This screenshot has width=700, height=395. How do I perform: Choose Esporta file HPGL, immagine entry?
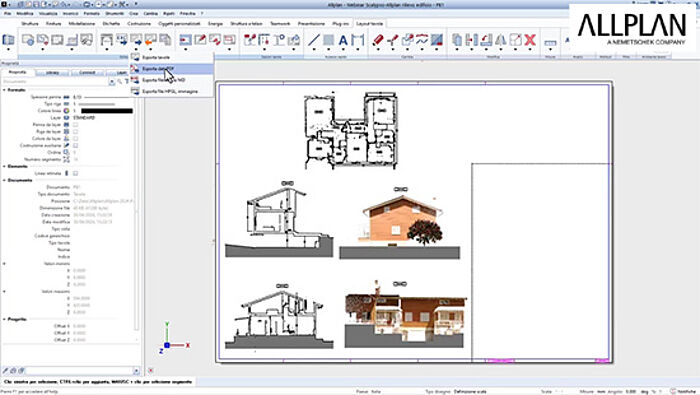(x=171, y=91)
